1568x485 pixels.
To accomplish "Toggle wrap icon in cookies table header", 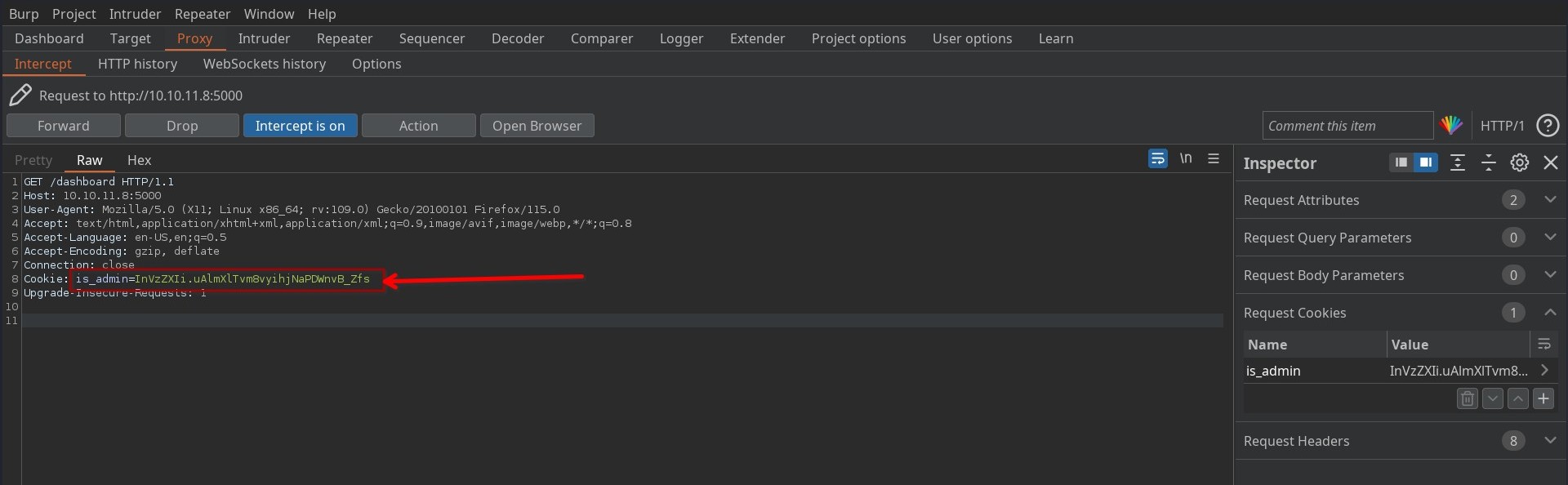I will [x=1544, y=345].
